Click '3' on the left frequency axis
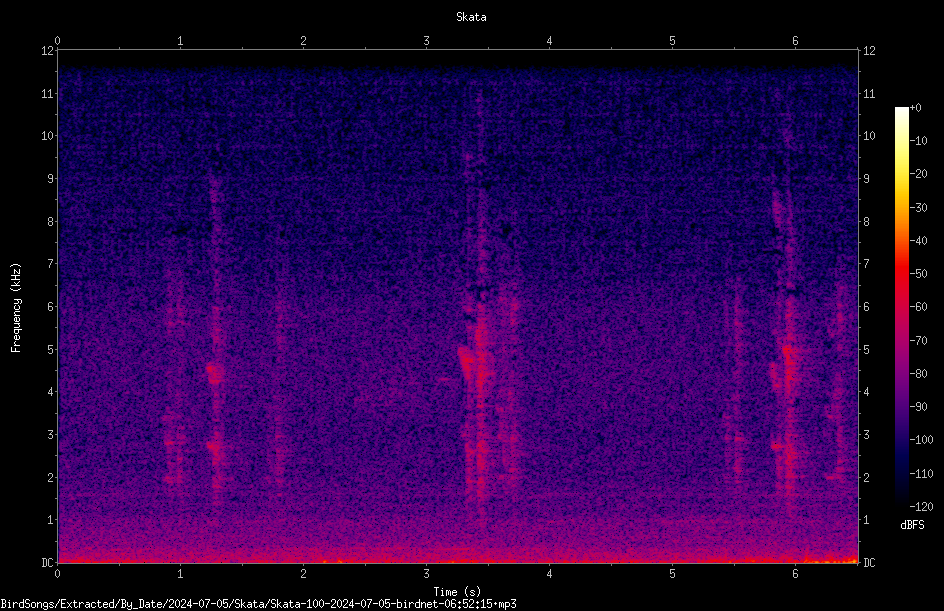This screenshot has width=944, height=611. pos(51,435)
